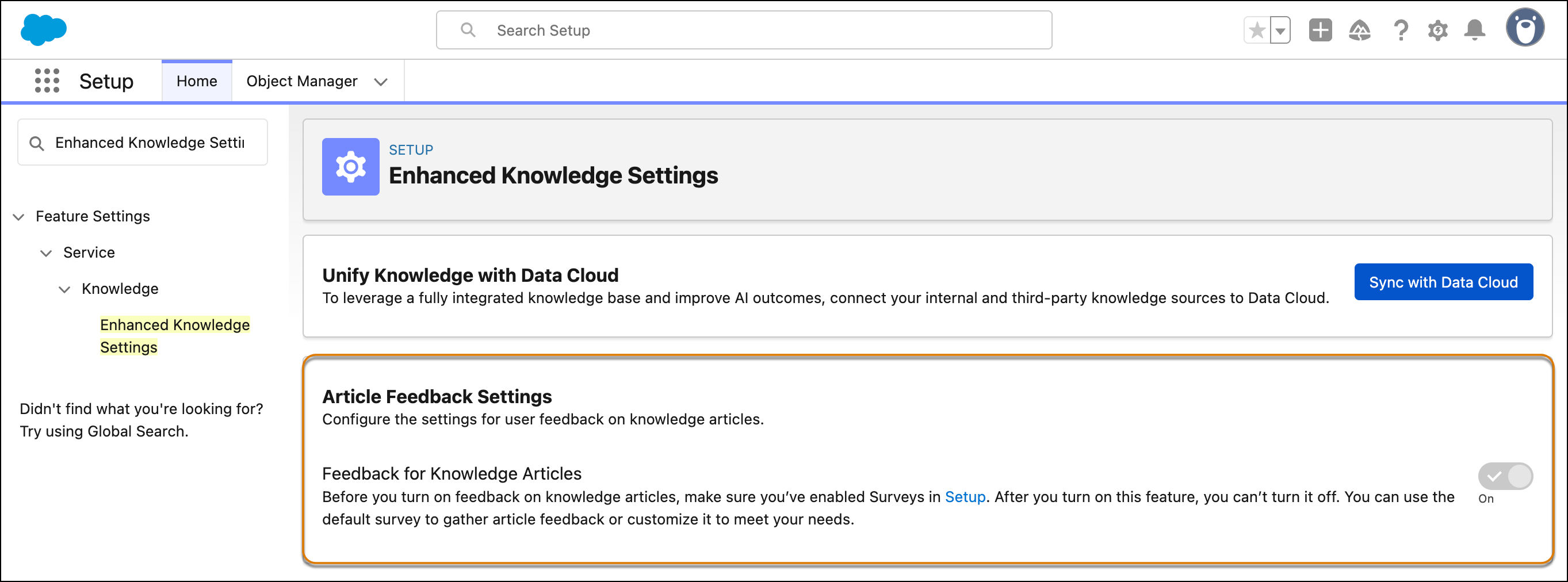Click Sync with Data Cloud button

point(1443,282)
